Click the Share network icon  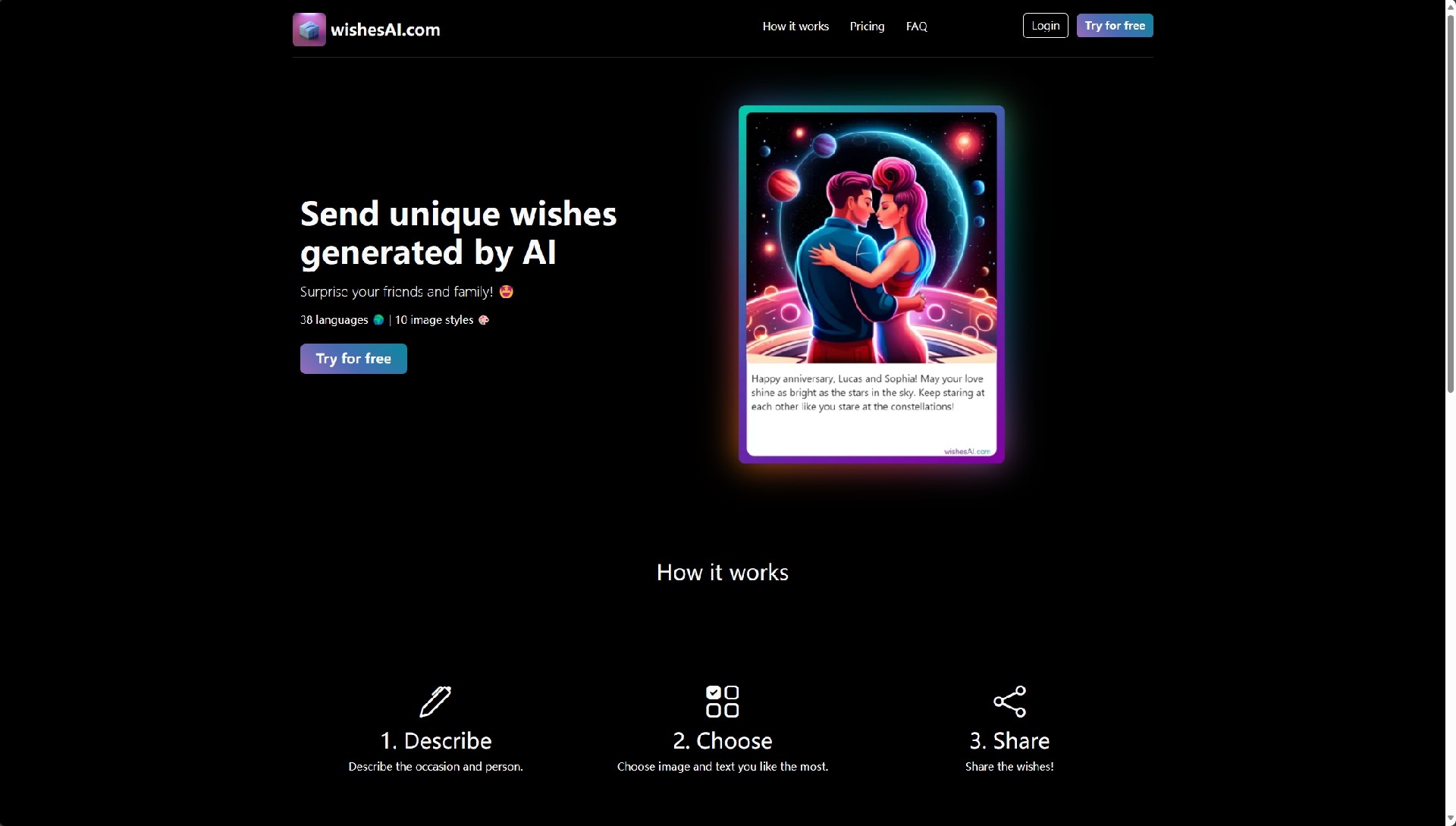1009,702
